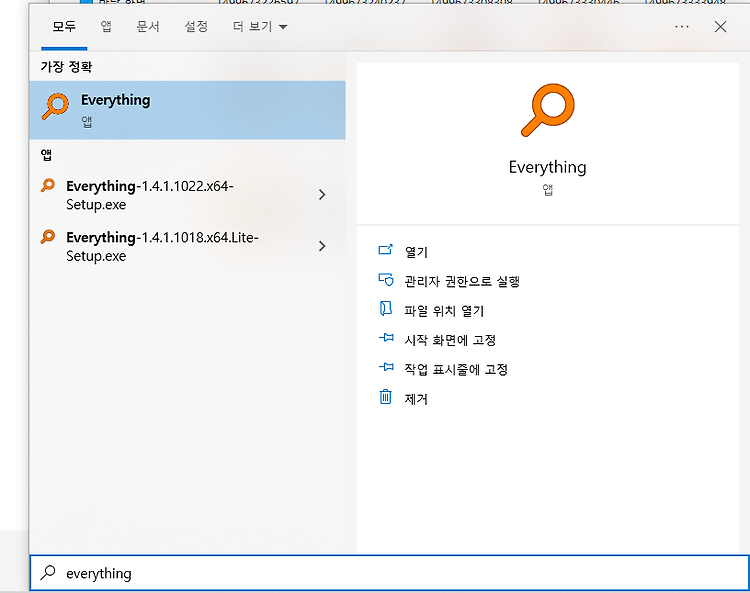Screen dimensions: 750x593
Task: Click the search box containing everything
Action: click(389, 573)
